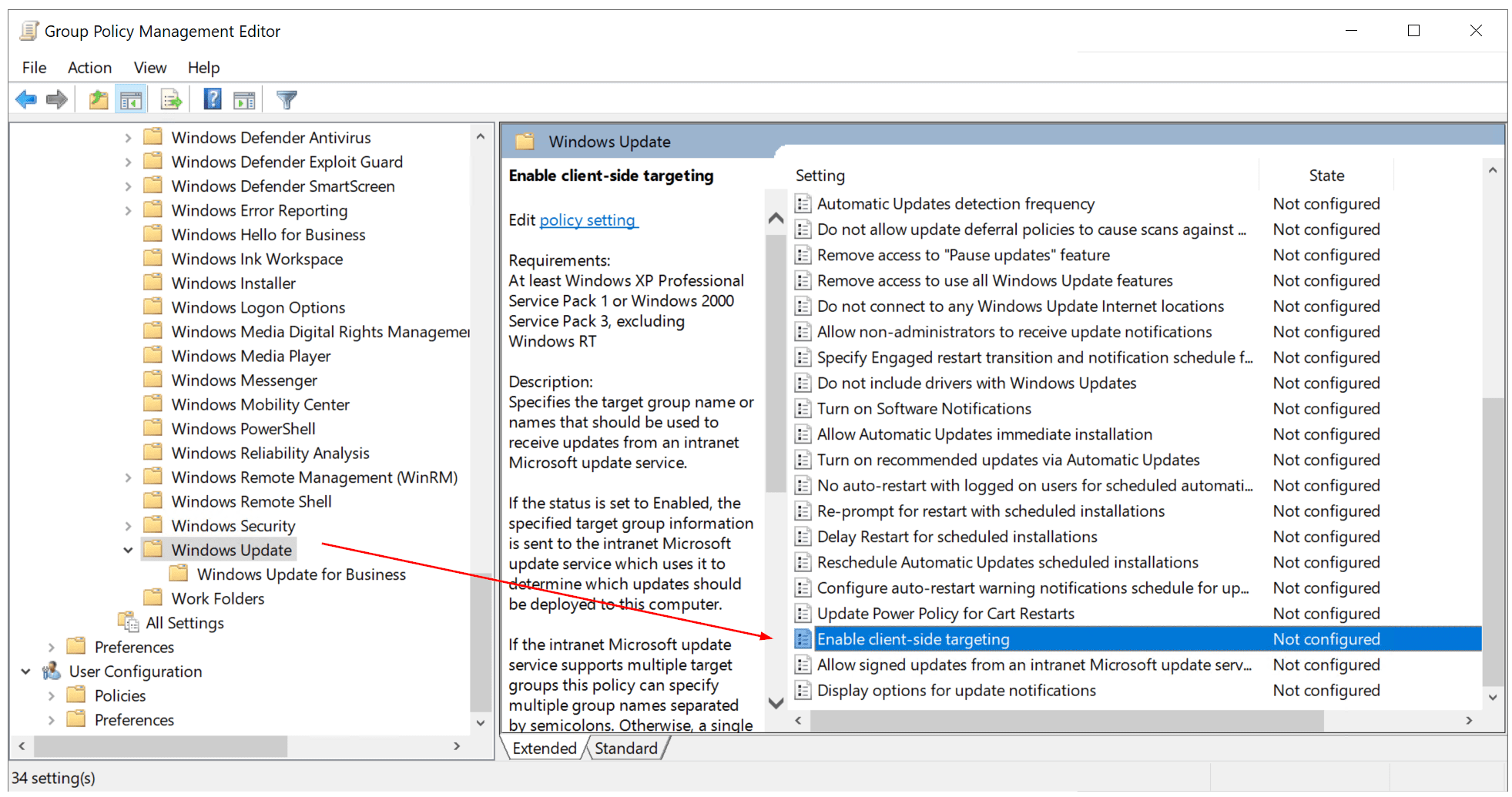
Task: Toggle the Show/Hide Console Tree icon
Action: (x=131, y=99)
